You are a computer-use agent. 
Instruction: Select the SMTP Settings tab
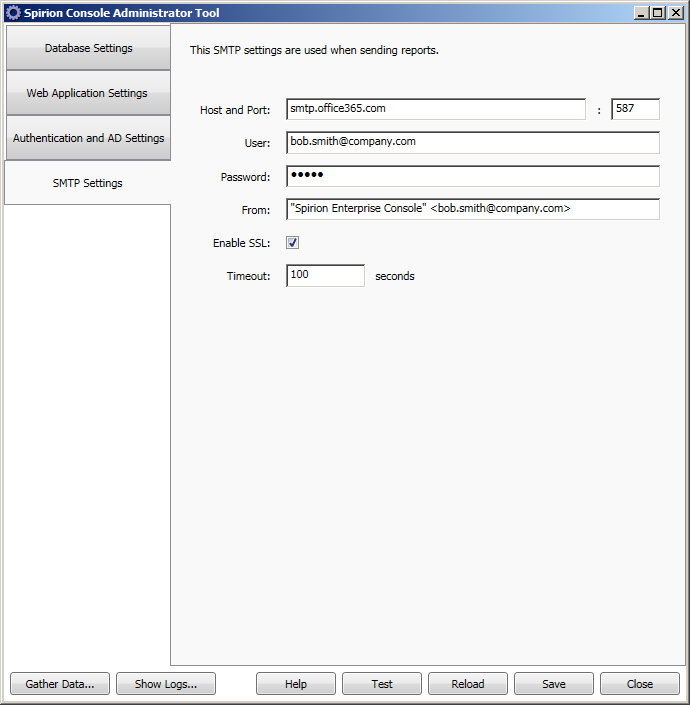(88, 183)
